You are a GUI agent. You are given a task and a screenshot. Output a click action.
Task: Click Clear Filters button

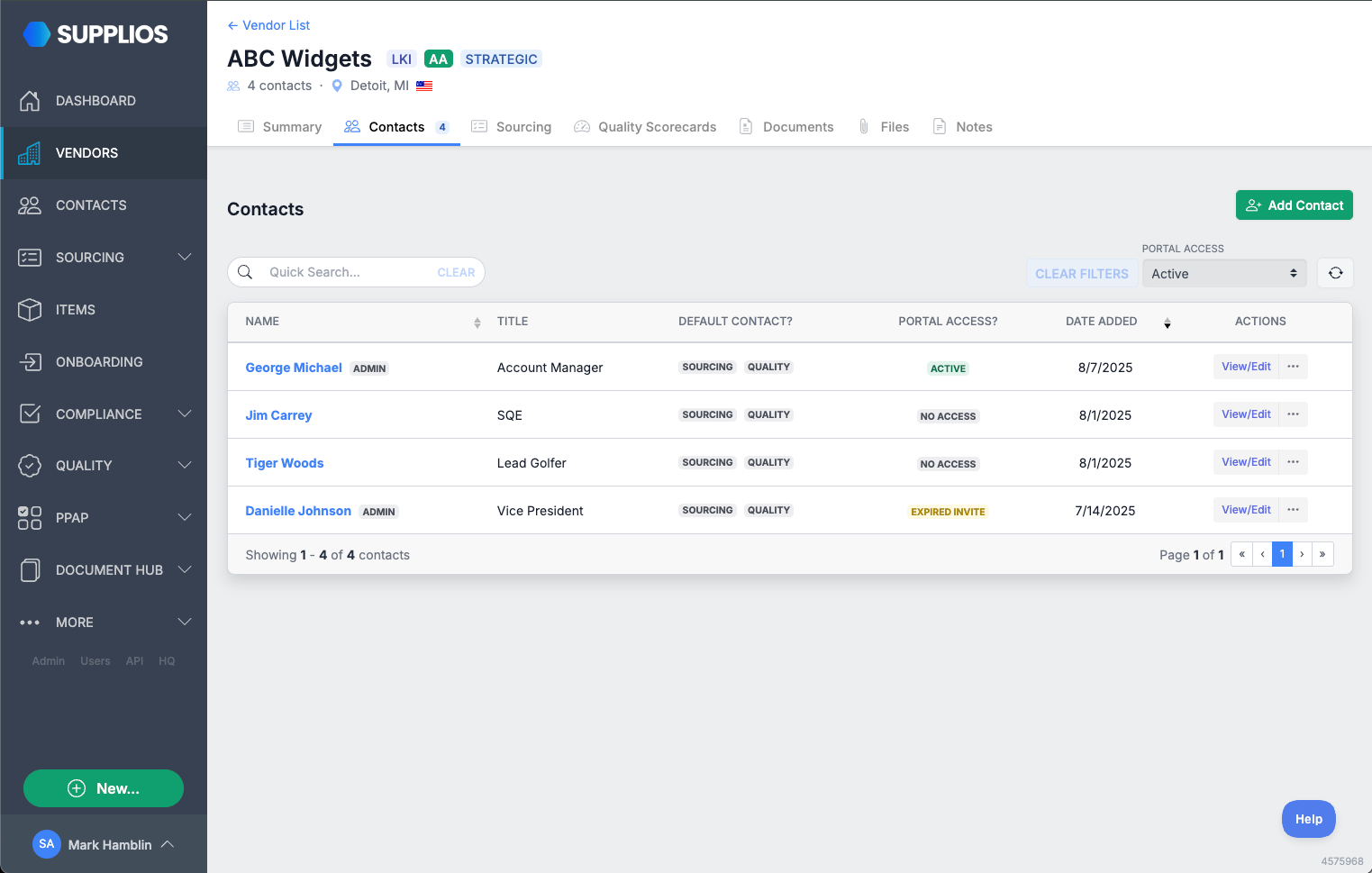(1081, 274)
